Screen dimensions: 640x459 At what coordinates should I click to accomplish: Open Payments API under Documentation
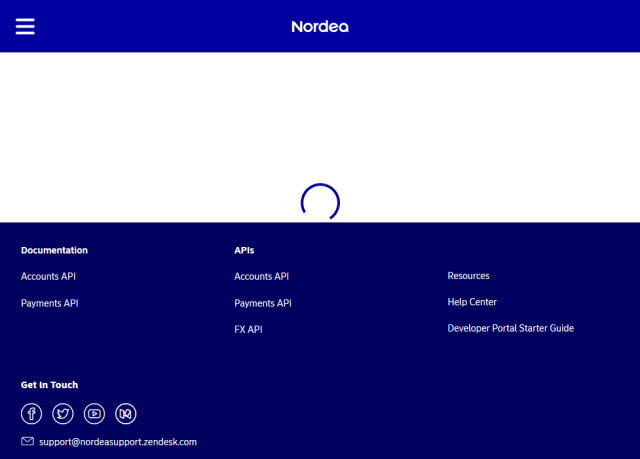49,303
